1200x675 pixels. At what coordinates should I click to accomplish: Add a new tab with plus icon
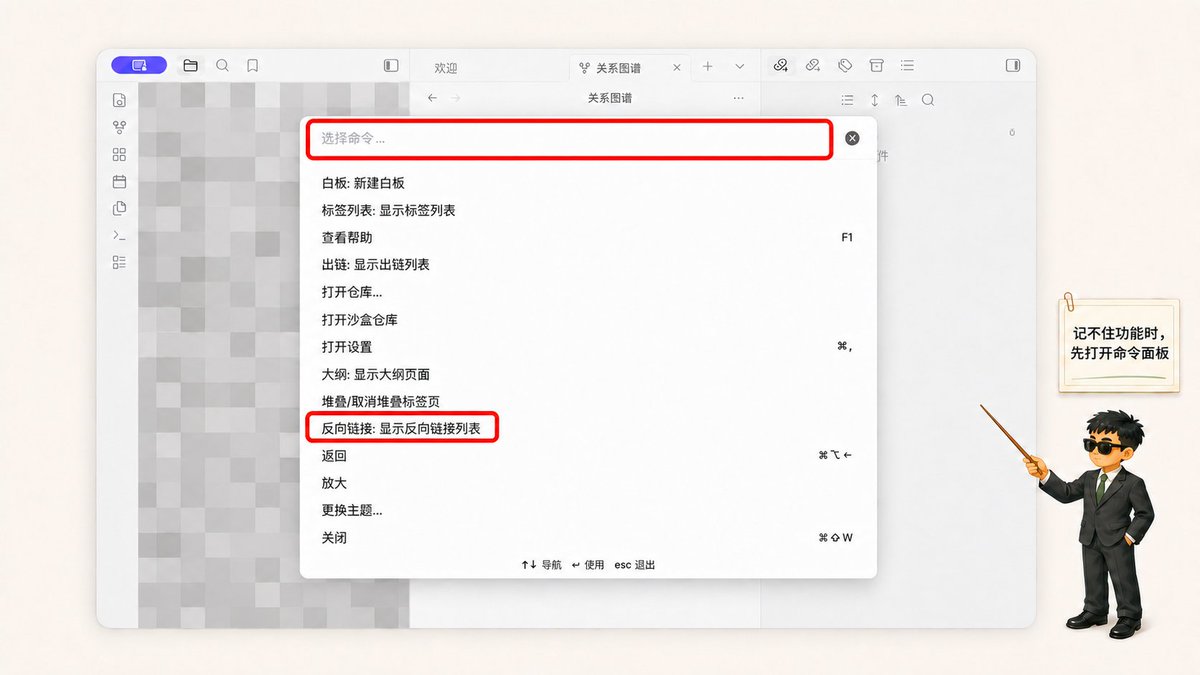coord(708,66)
